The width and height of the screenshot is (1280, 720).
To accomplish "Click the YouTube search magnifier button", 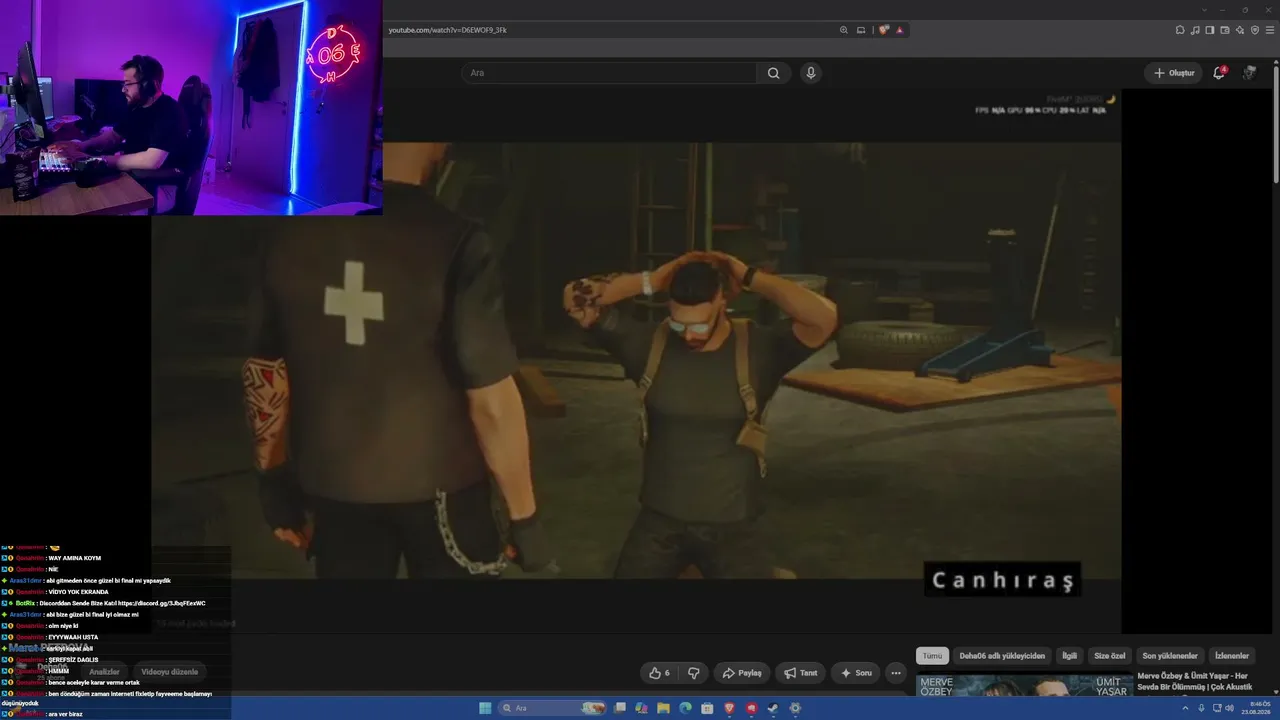I will pyautogui.click(x=773, y=73).
